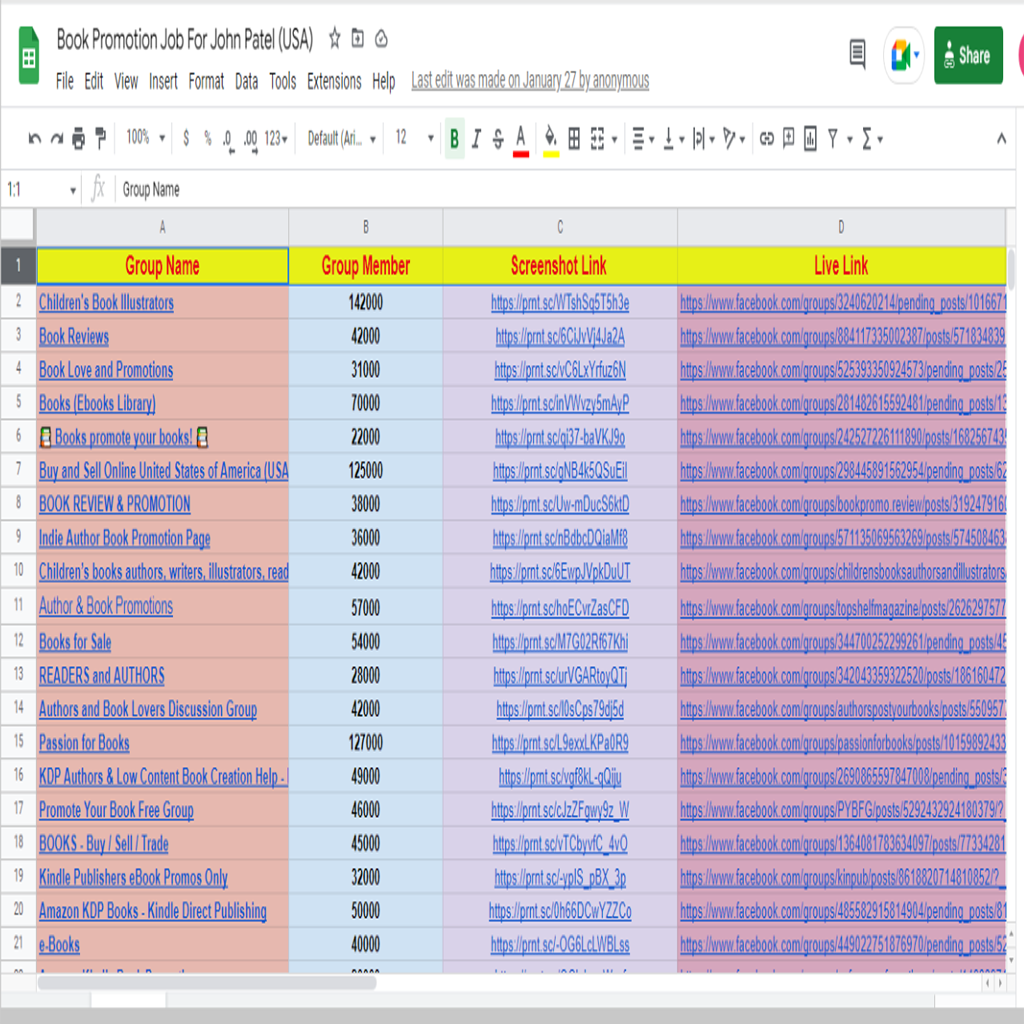Toggle bold formatting
Viewport: 1024px width, 1024px height.
click(455, 138)
